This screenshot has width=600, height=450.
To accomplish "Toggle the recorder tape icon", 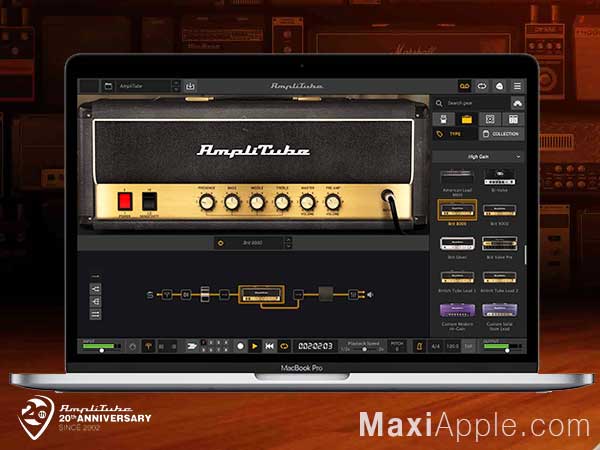I will [x=465, y=86].
